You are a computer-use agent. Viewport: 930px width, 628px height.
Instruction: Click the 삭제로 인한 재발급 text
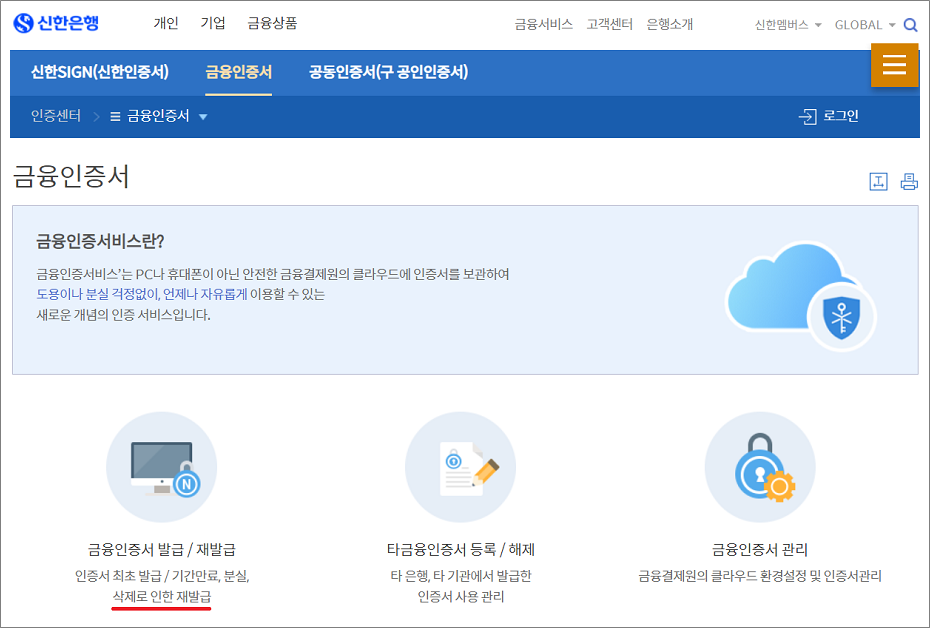pos(162,596)
